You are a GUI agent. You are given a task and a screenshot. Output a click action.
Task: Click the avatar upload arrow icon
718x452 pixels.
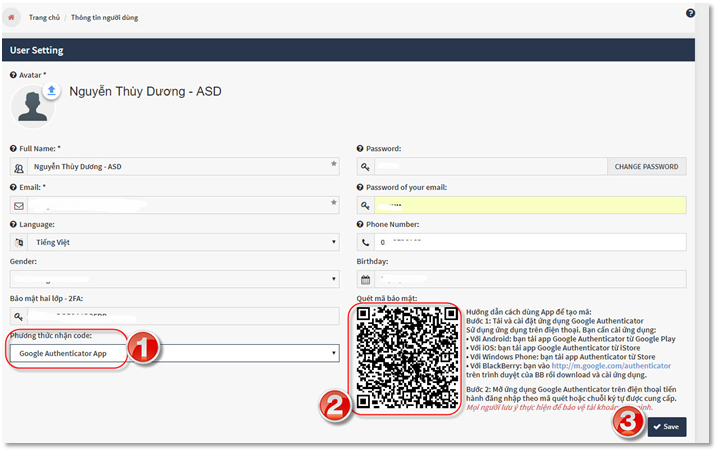click(51, 91)
